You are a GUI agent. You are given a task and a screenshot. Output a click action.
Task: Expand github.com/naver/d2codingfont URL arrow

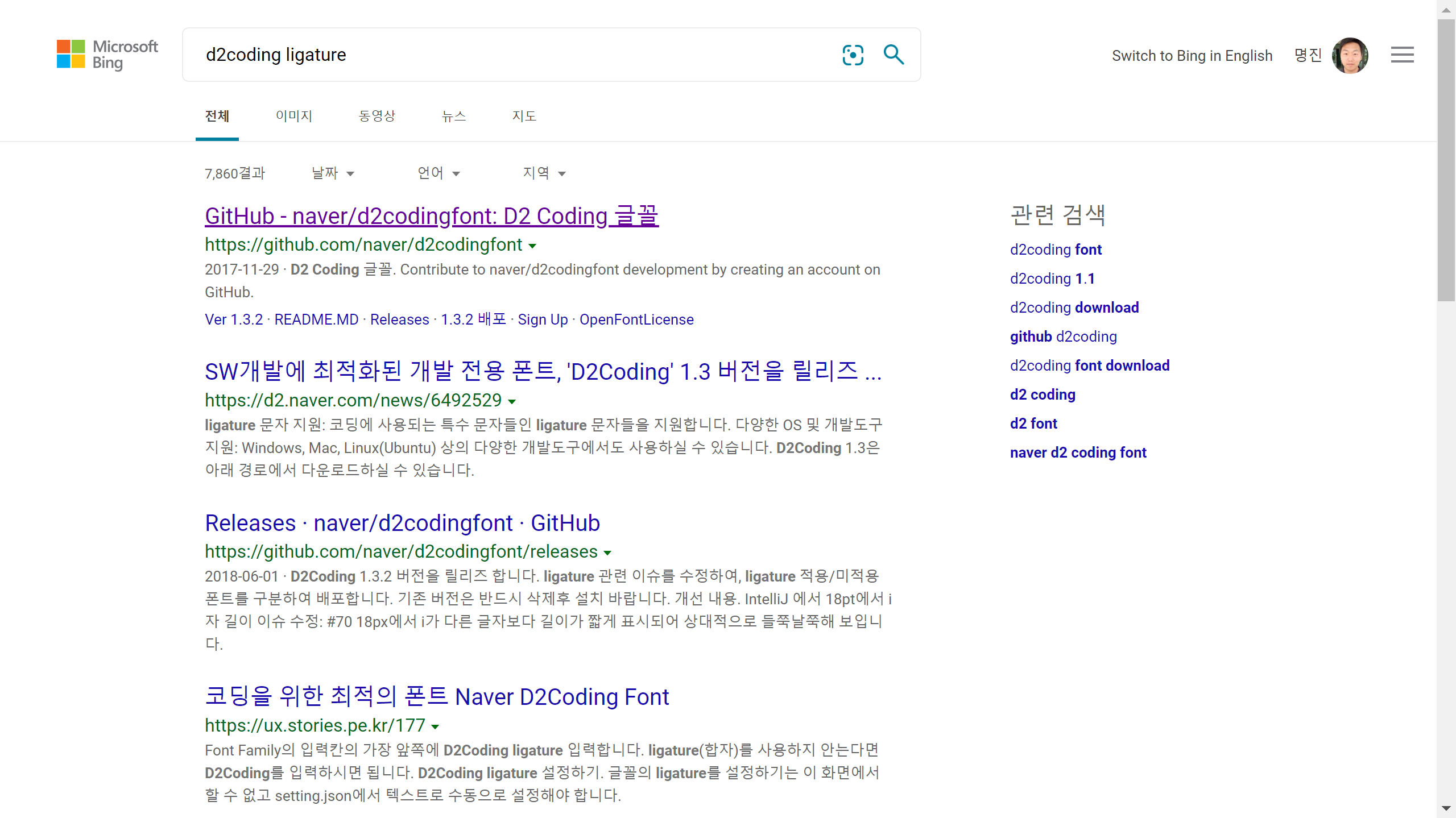point(532,246)
